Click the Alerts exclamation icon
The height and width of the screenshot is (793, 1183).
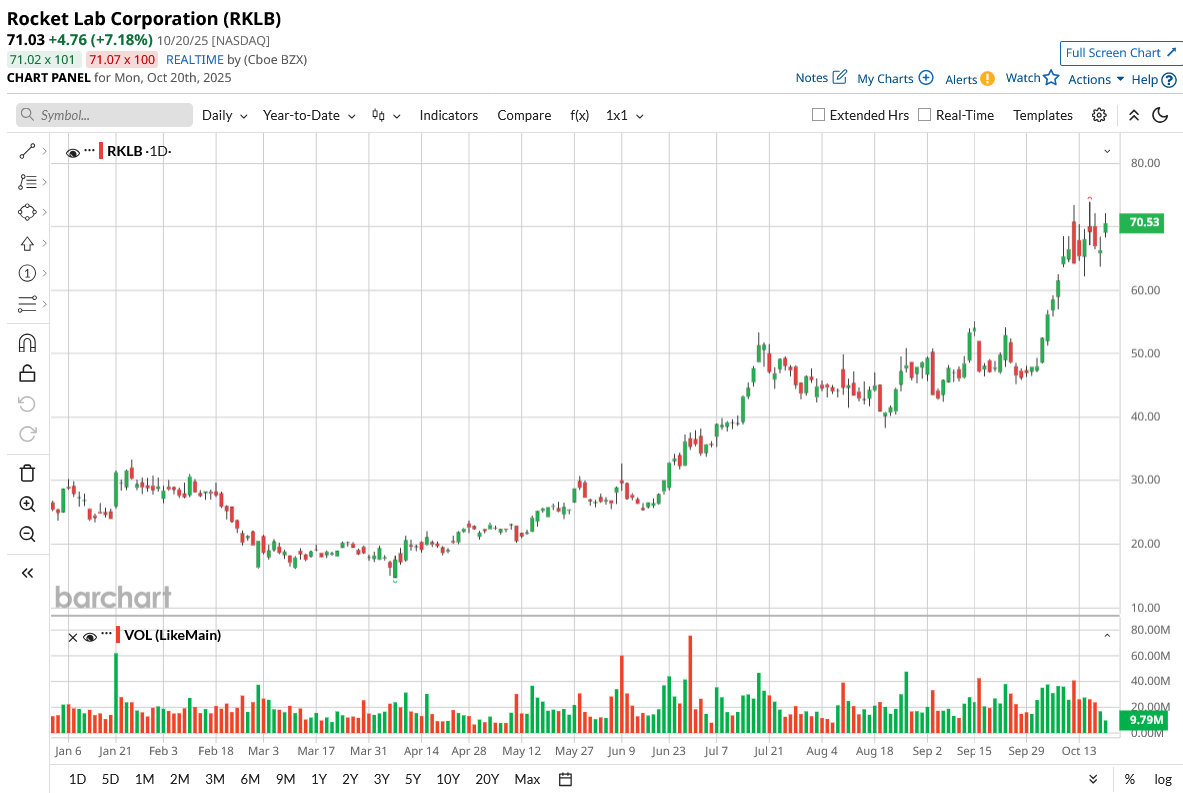coord(988,78)
